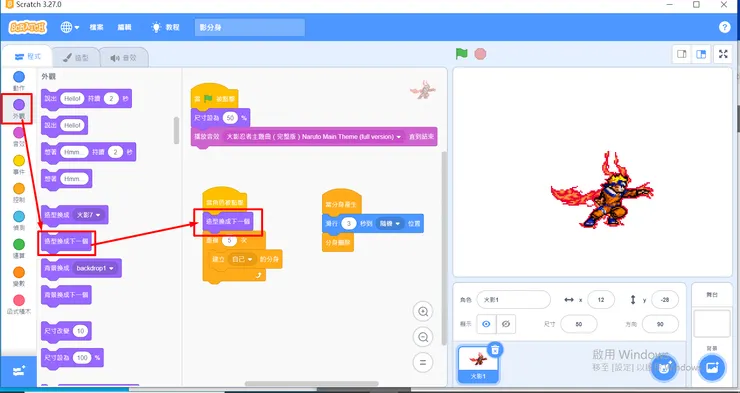Click the 造型換成下一個 block in the palette

point(67,242)
